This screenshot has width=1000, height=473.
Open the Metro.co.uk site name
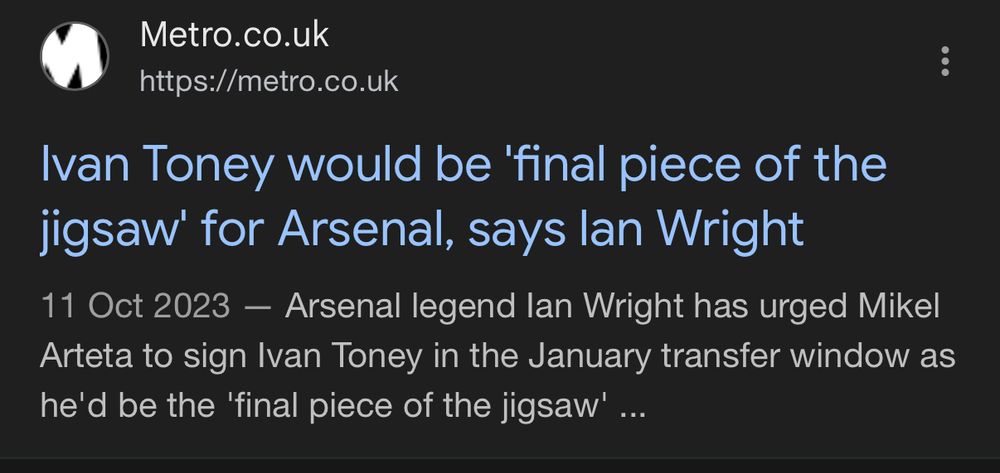click(x=234, y=34)
